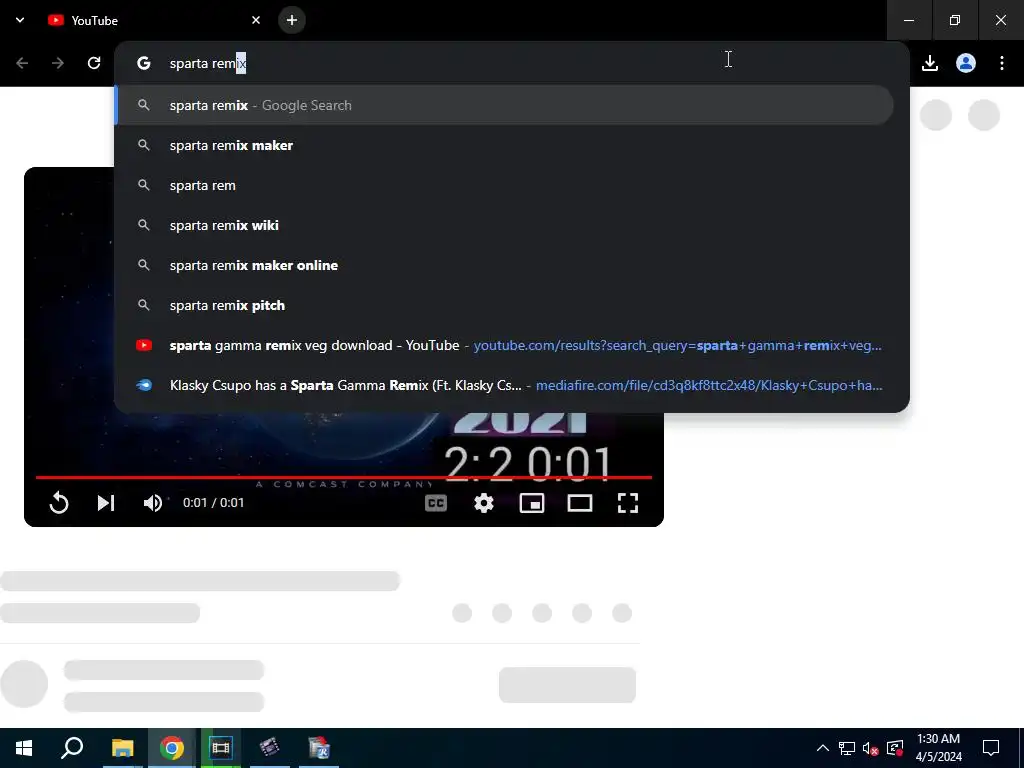1024x768 pixels.
Task: Click the red video progress bar
Action: tap(344, 477)
